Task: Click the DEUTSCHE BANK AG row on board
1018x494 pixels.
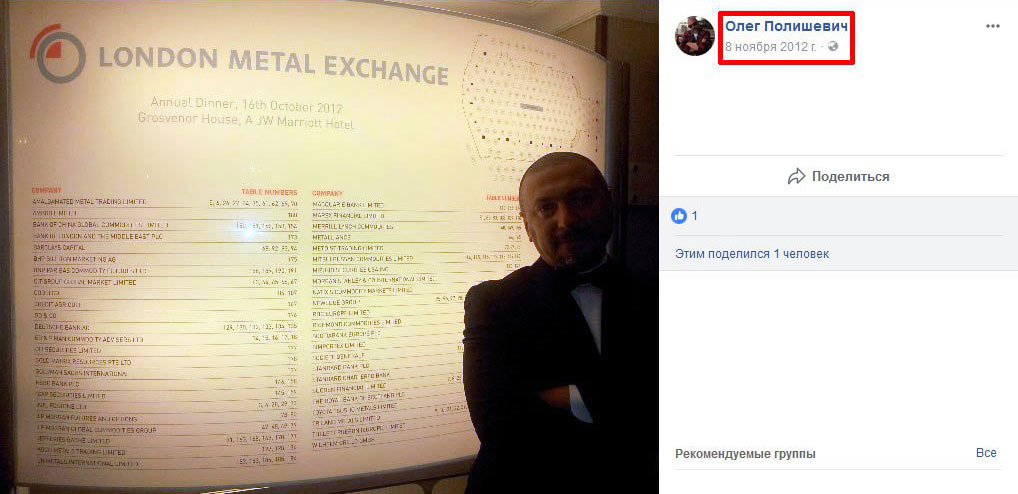Action: click(165, 328)
